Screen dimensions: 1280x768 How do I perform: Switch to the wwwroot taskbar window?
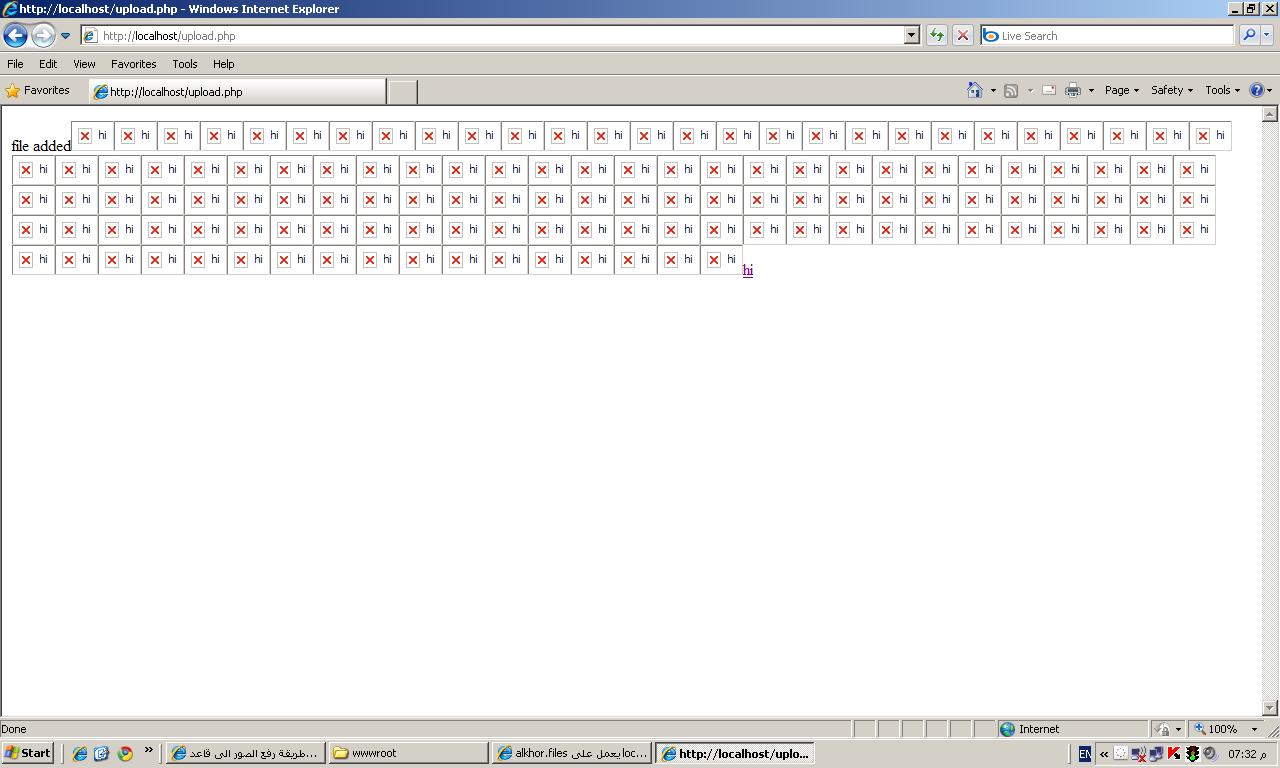409,753
